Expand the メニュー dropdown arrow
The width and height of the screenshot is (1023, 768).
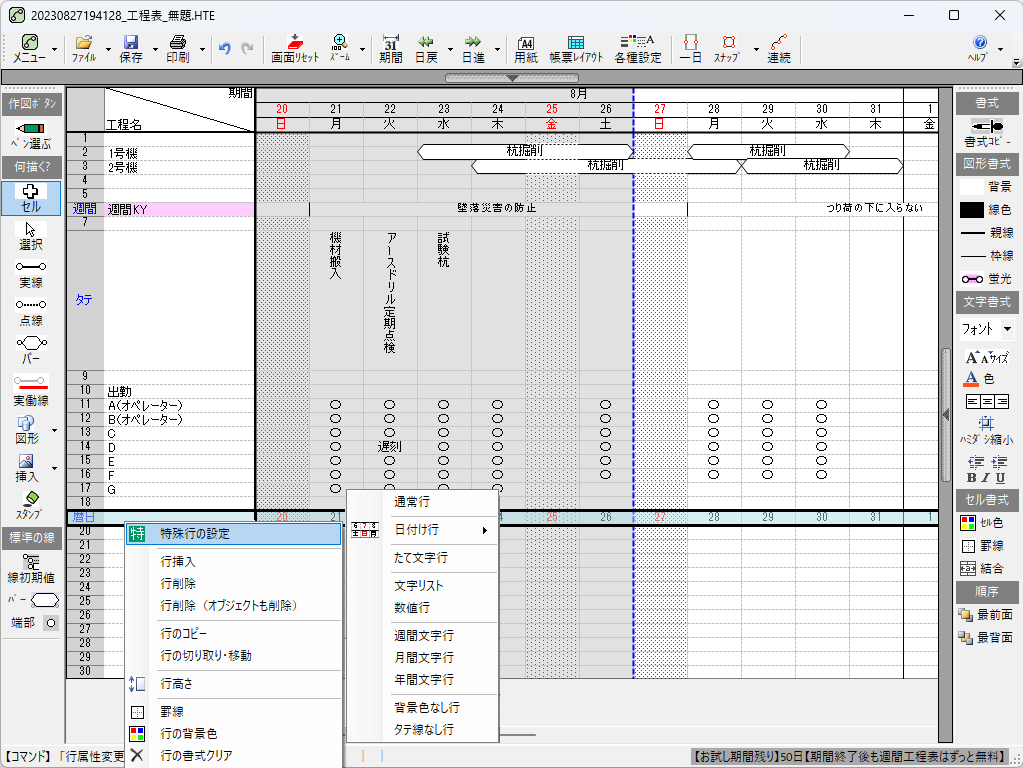(x=54, y=49)
